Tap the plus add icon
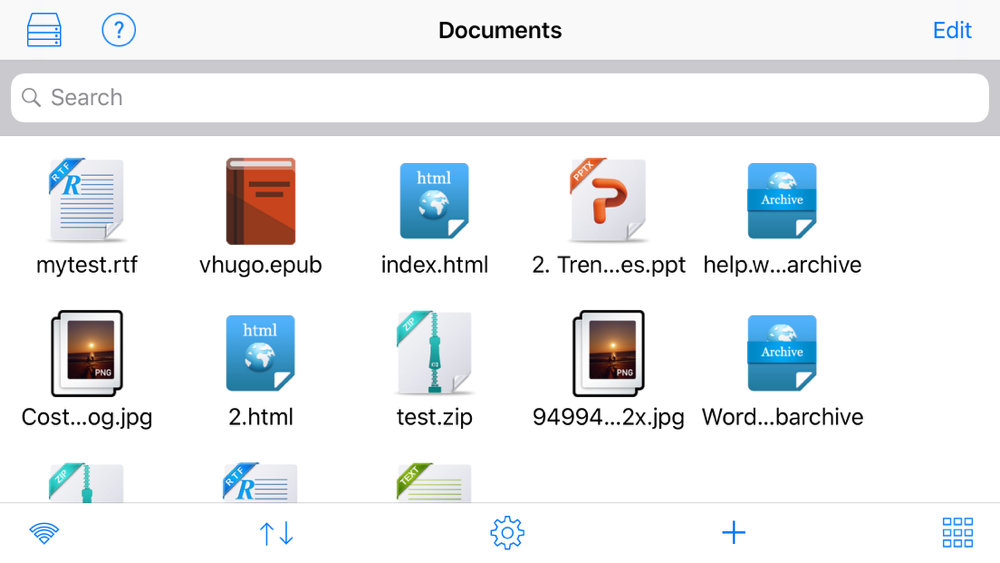The width and height of the screenshot is (1000, 563). tap(733, 532)
